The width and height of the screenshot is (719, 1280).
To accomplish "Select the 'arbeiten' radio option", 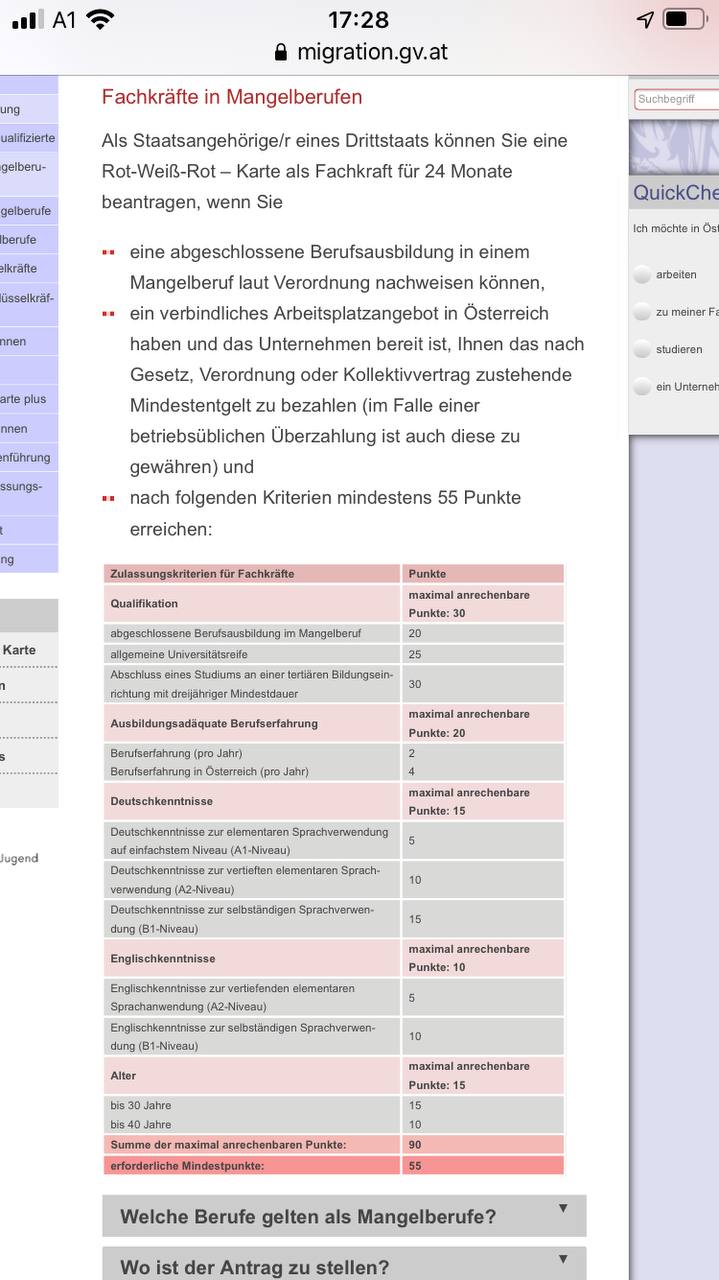I will coord(642,275).
